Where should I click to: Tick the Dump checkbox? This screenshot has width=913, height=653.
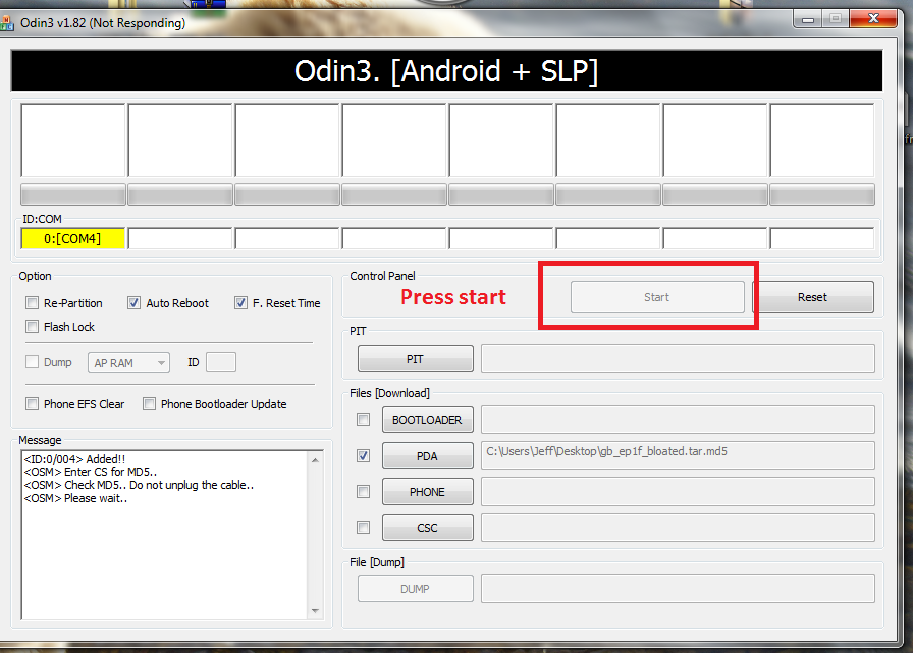[x=32, y=362]
